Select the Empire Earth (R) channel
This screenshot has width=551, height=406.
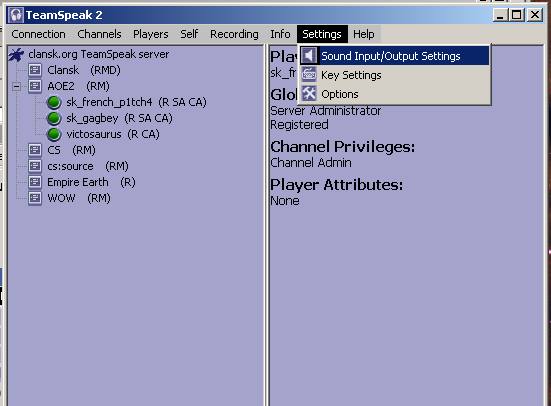[x=91, y=182]
